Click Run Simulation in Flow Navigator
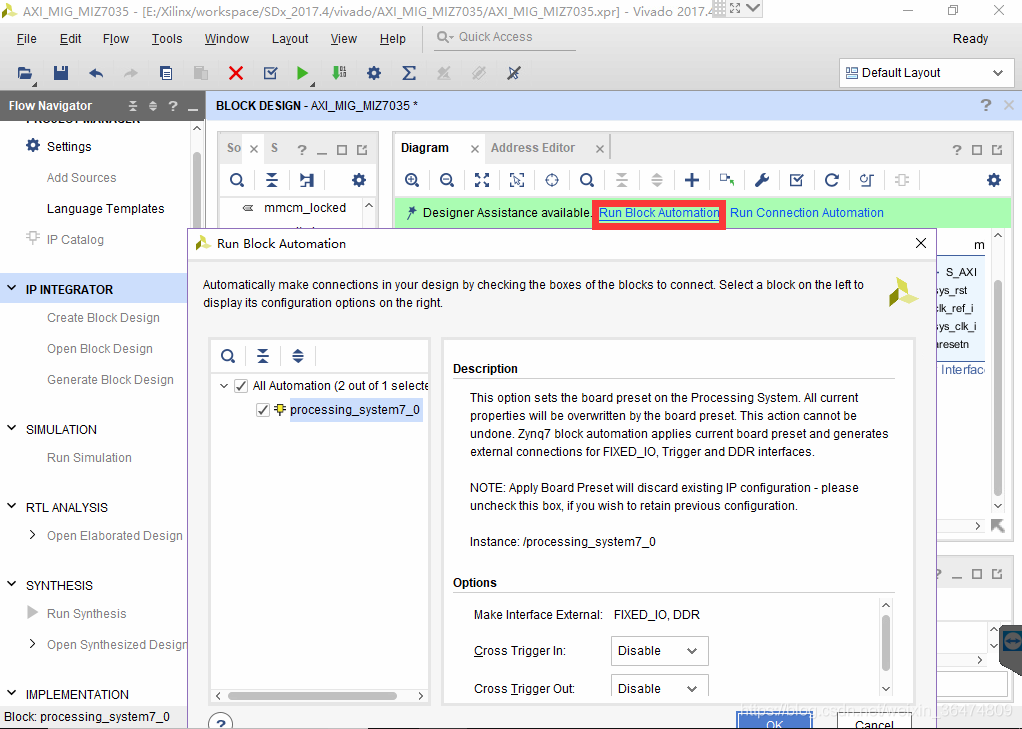The width and height of the screenshot is (1022, 729). (x=89, y=458)
